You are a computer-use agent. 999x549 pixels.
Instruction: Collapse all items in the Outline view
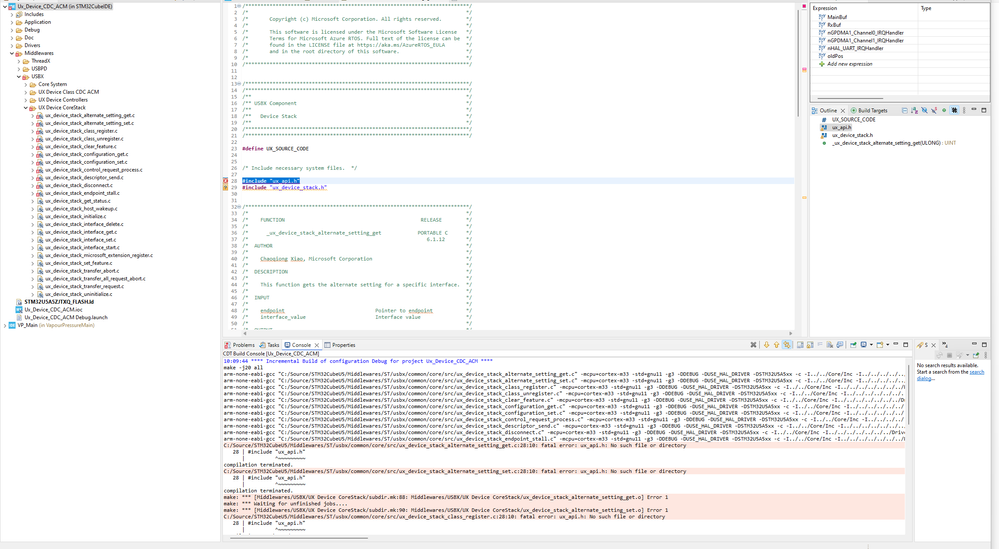click(905, 110)
